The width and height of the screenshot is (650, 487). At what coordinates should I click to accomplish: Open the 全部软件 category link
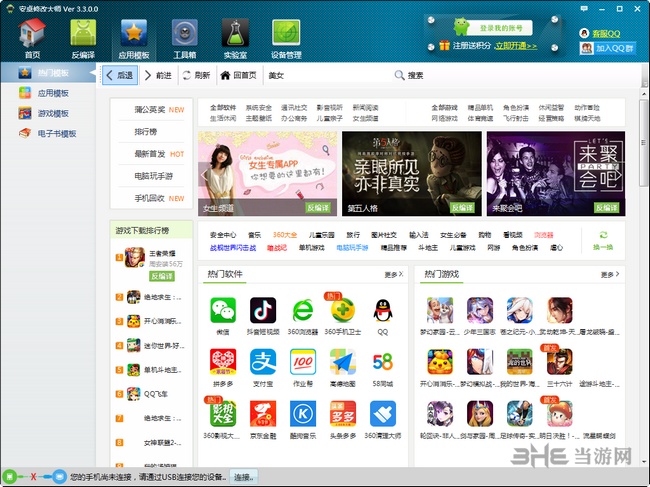223,107
